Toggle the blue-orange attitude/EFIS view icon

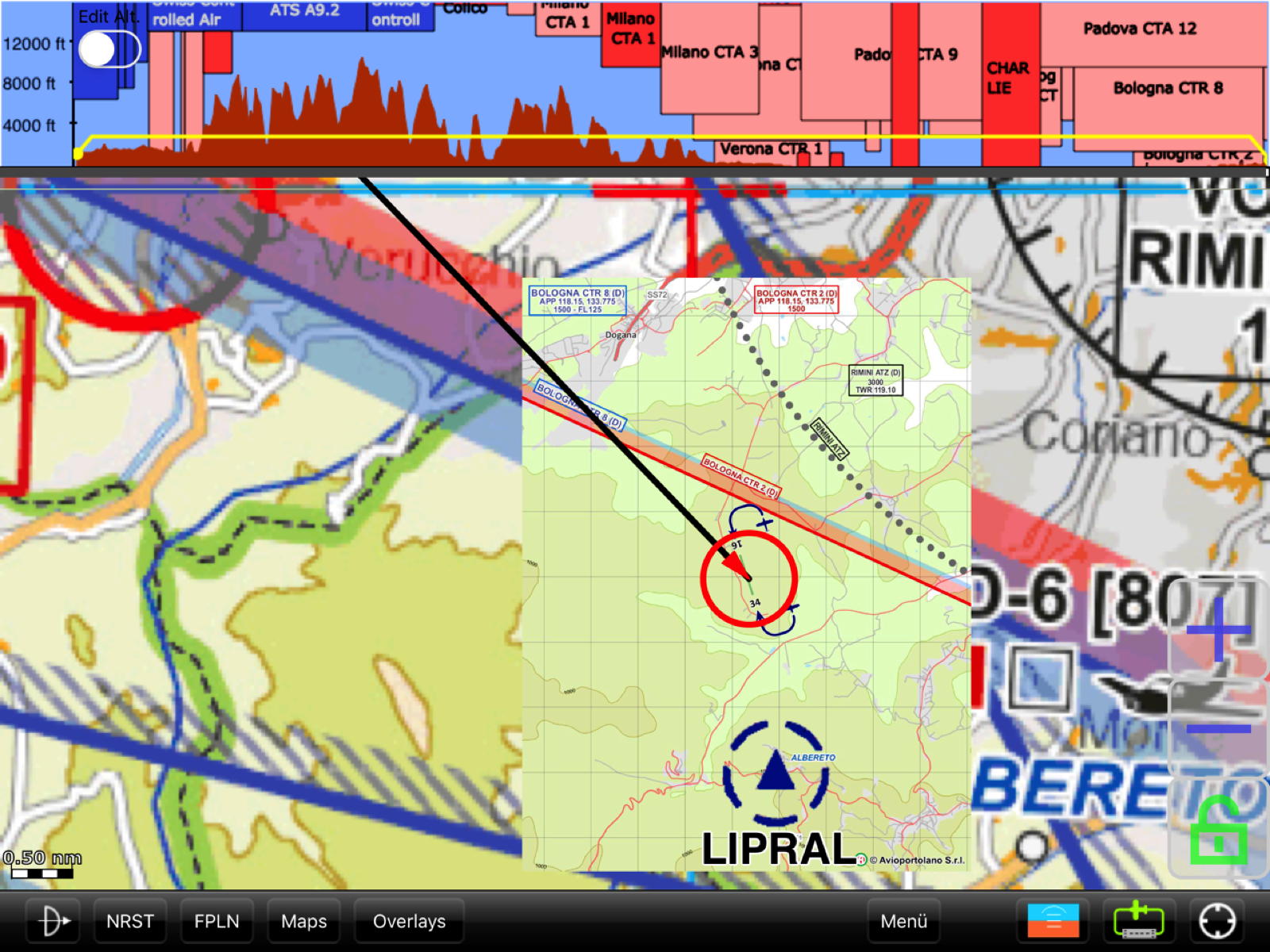[1053, 921]
